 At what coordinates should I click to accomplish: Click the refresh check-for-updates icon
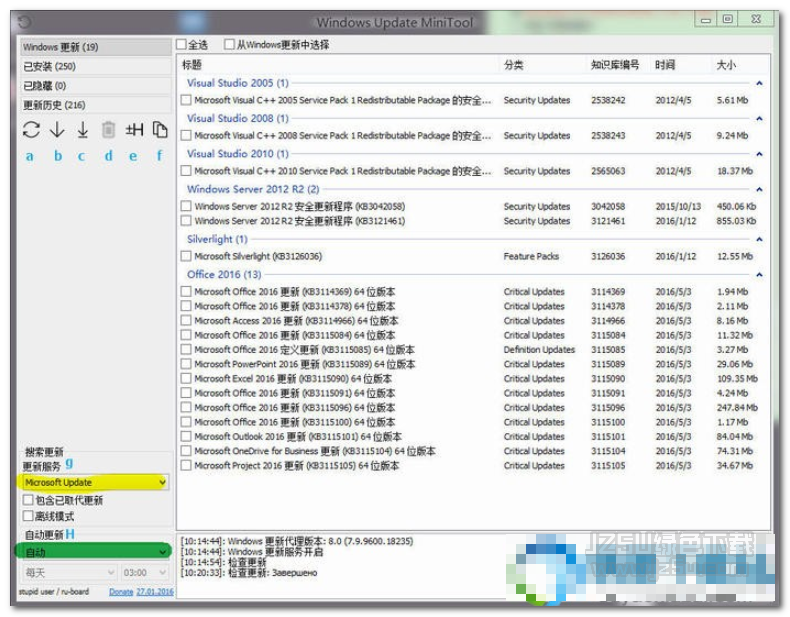31,130
